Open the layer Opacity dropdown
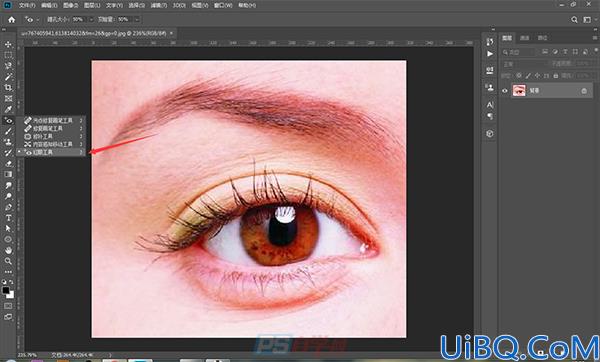 [584, 64]
